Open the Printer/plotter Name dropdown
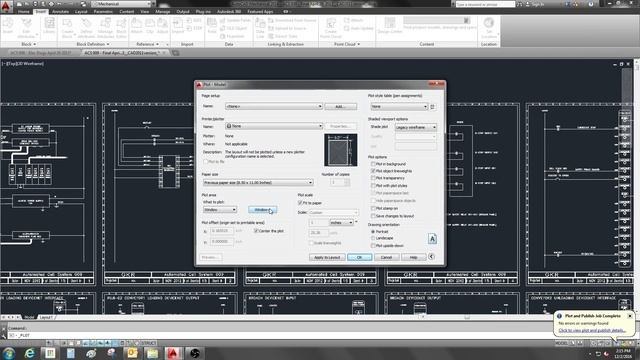 point(274,126)
